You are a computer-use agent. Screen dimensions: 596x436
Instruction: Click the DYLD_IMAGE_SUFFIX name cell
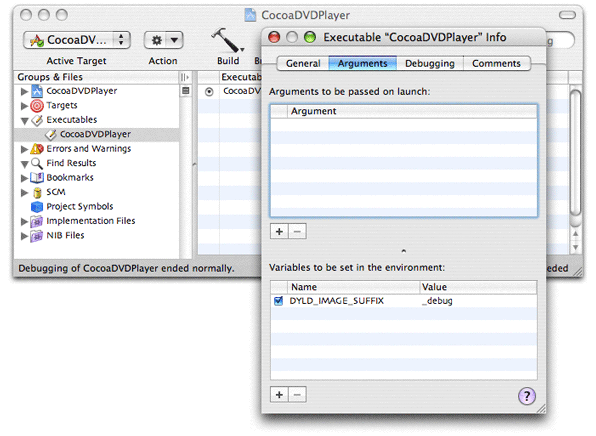point(353,301)
